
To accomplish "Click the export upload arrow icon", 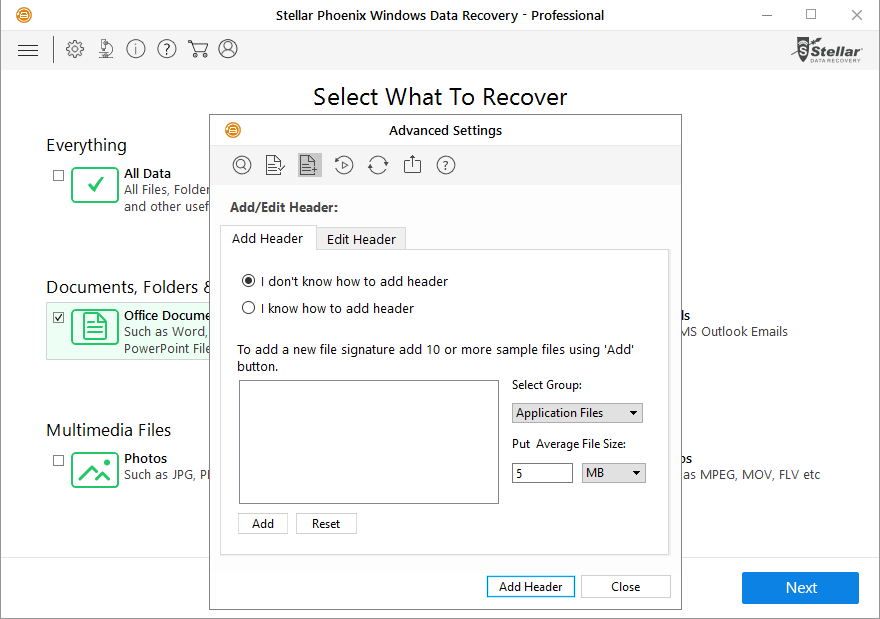I will pos(412,164).
